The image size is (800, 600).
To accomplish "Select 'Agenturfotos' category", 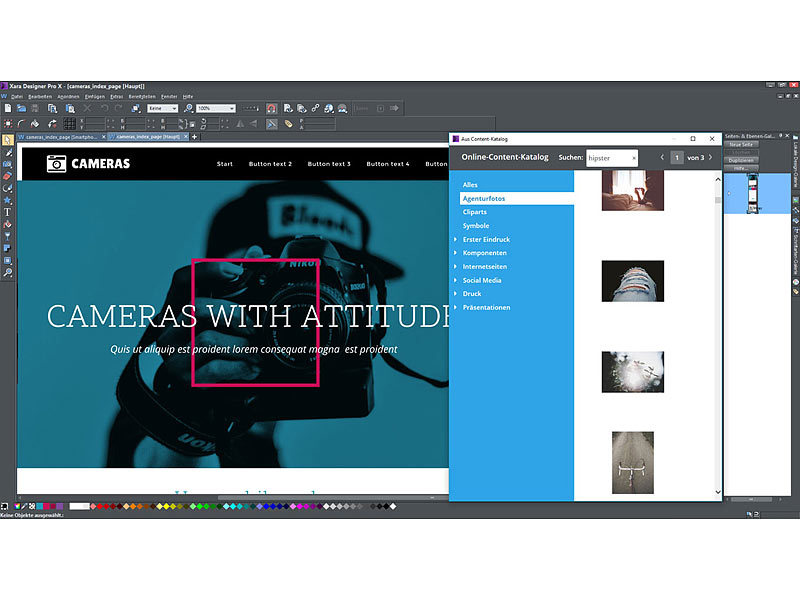I will pyautogui.click(x=516, y=198).
